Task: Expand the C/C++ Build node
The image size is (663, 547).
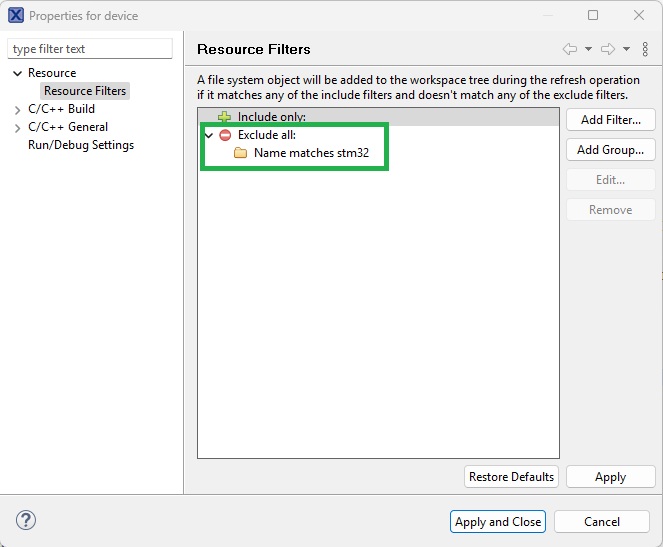Action: 18,109
